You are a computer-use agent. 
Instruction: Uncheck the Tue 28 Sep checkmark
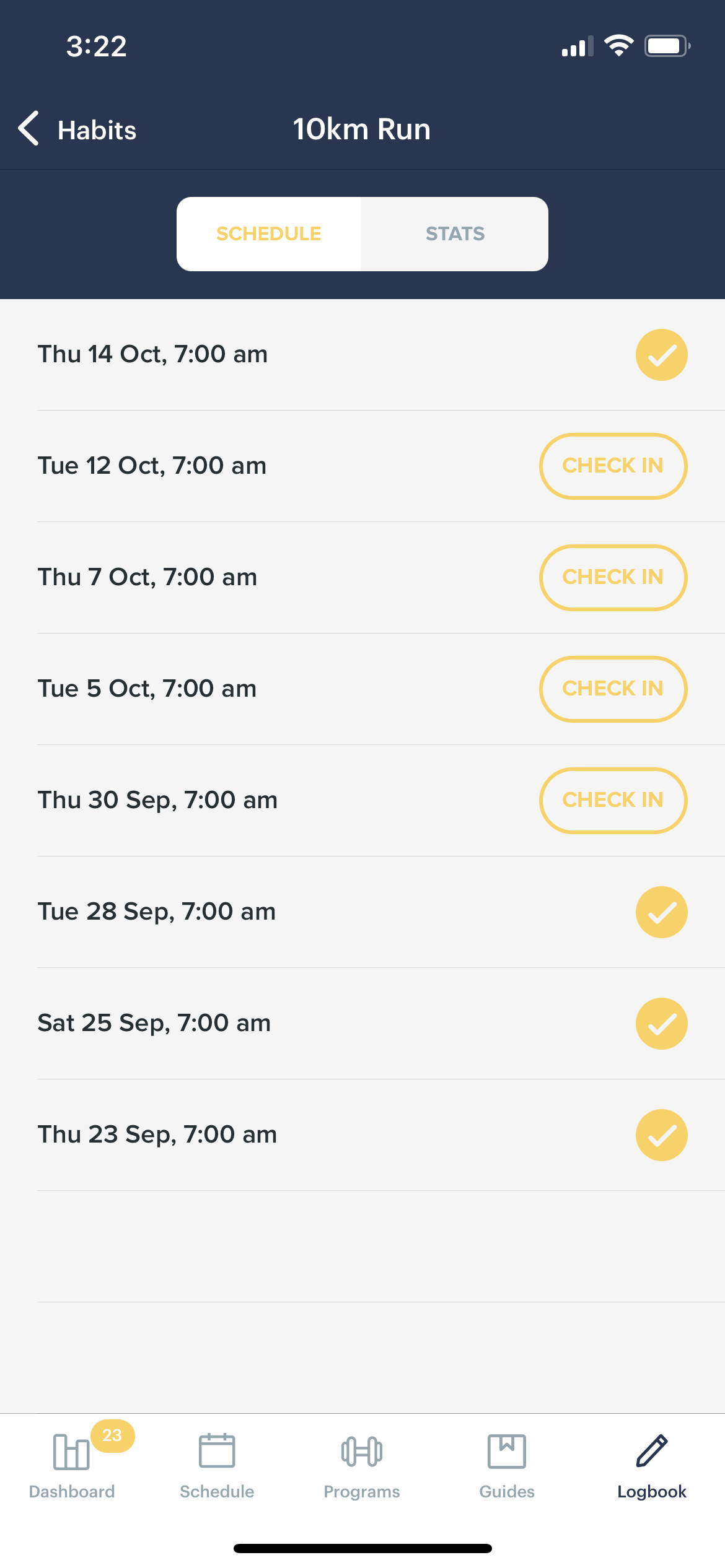(x=661, y=912)
